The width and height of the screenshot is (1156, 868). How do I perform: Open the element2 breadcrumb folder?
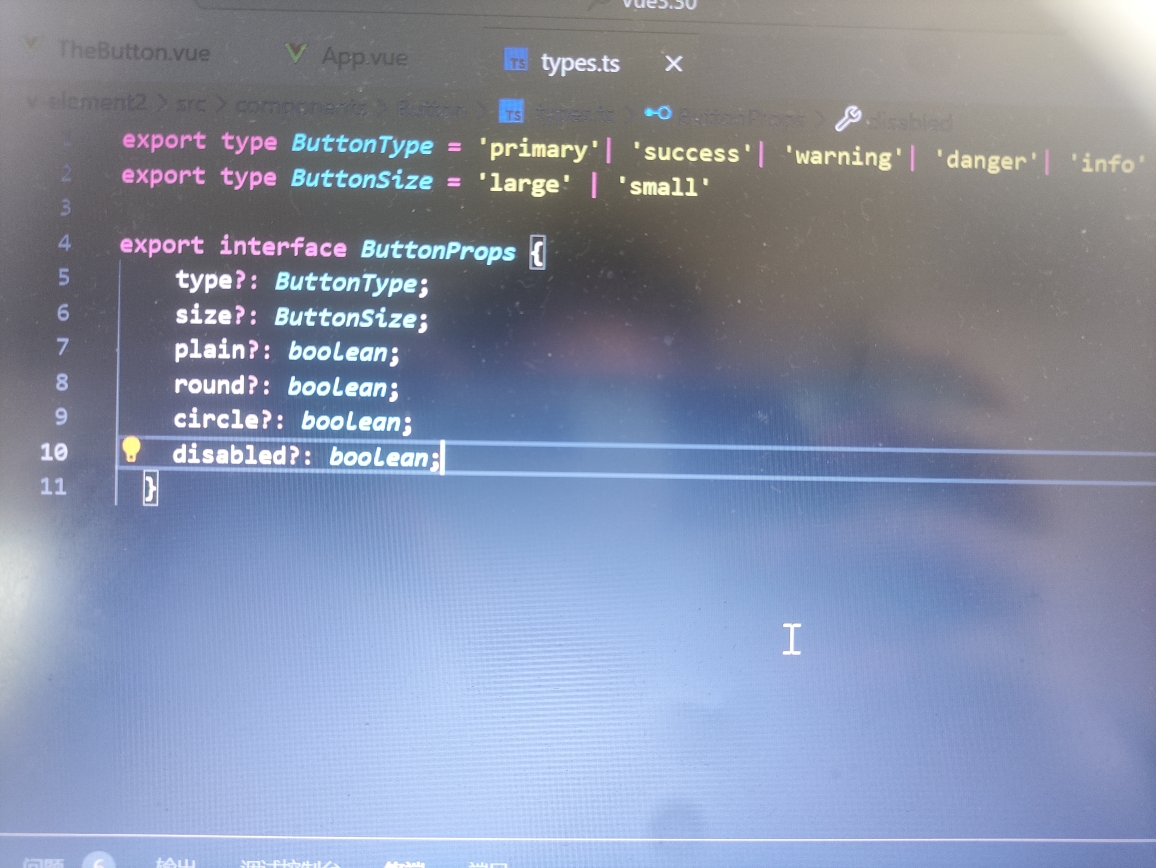coord(97,103)
